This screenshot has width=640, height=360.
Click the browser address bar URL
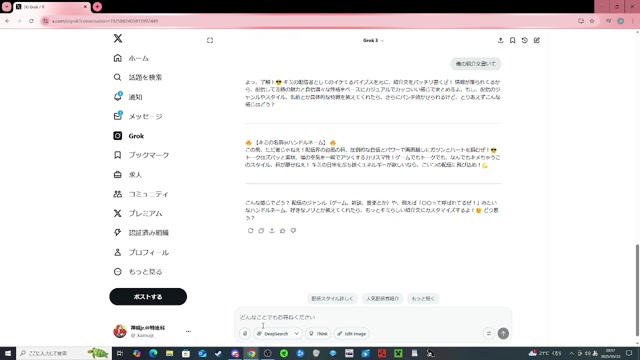coord(105,21)
